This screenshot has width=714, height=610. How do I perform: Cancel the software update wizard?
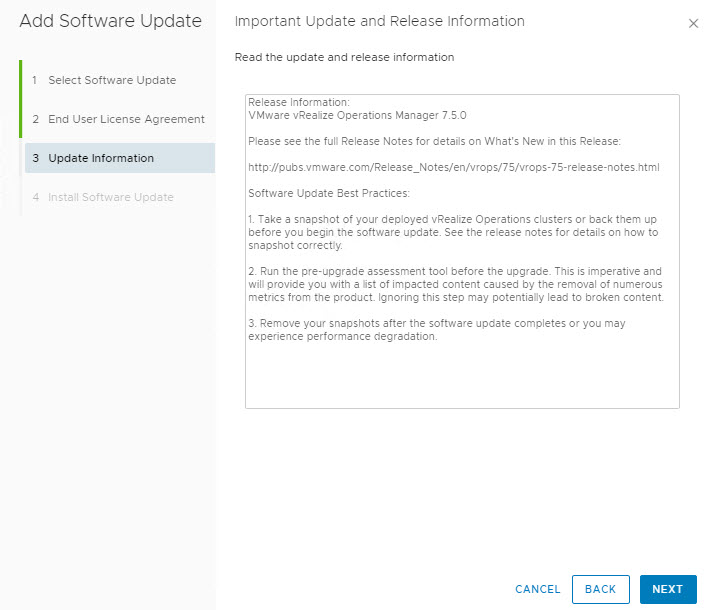pyautogui.click(x=537, y=589)
